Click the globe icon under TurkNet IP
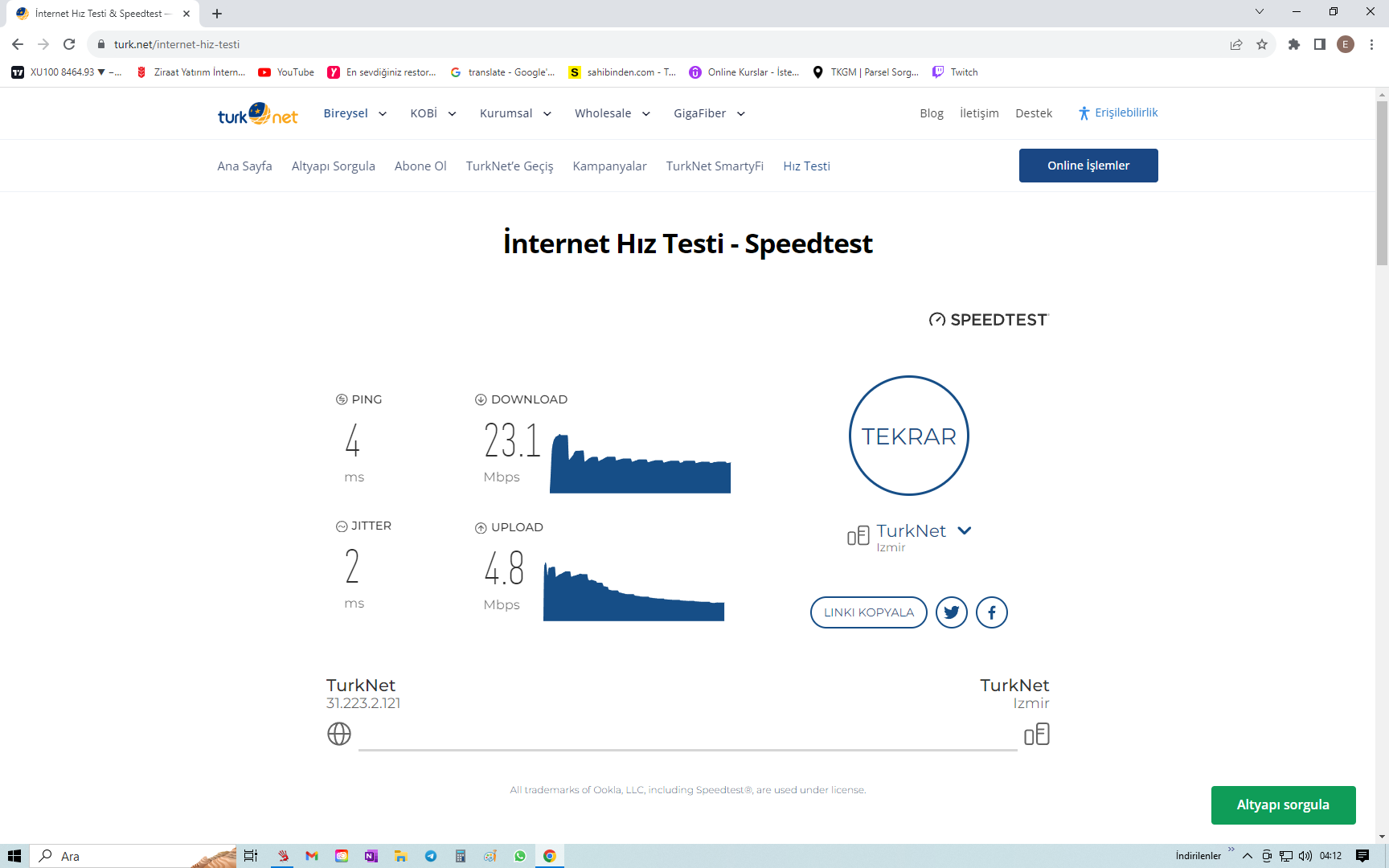 pyautogui.click(x=339, y=734)
